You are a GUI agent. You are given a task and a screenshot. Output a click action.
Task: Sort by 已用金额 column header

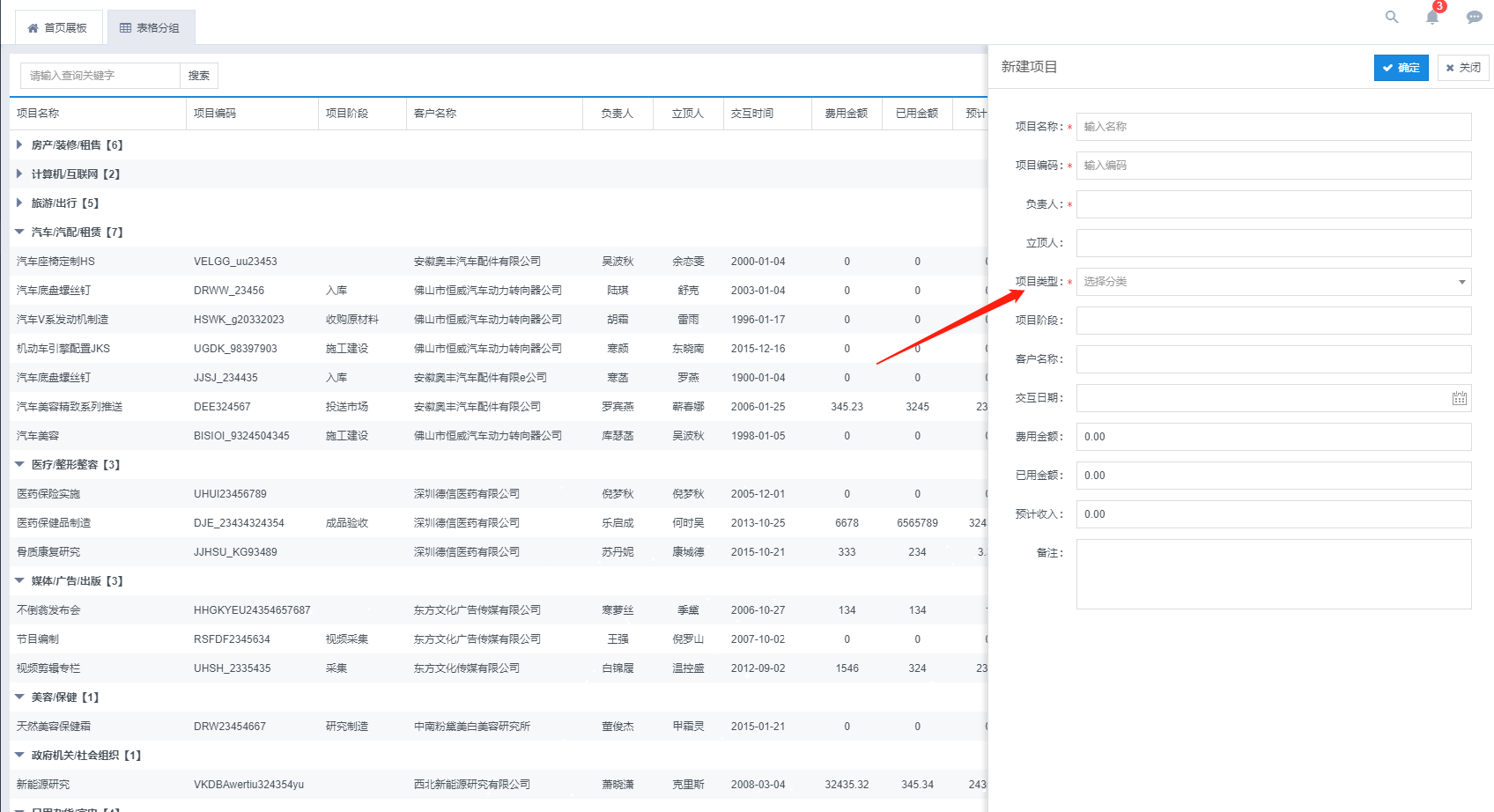click(x=917, y=114)
